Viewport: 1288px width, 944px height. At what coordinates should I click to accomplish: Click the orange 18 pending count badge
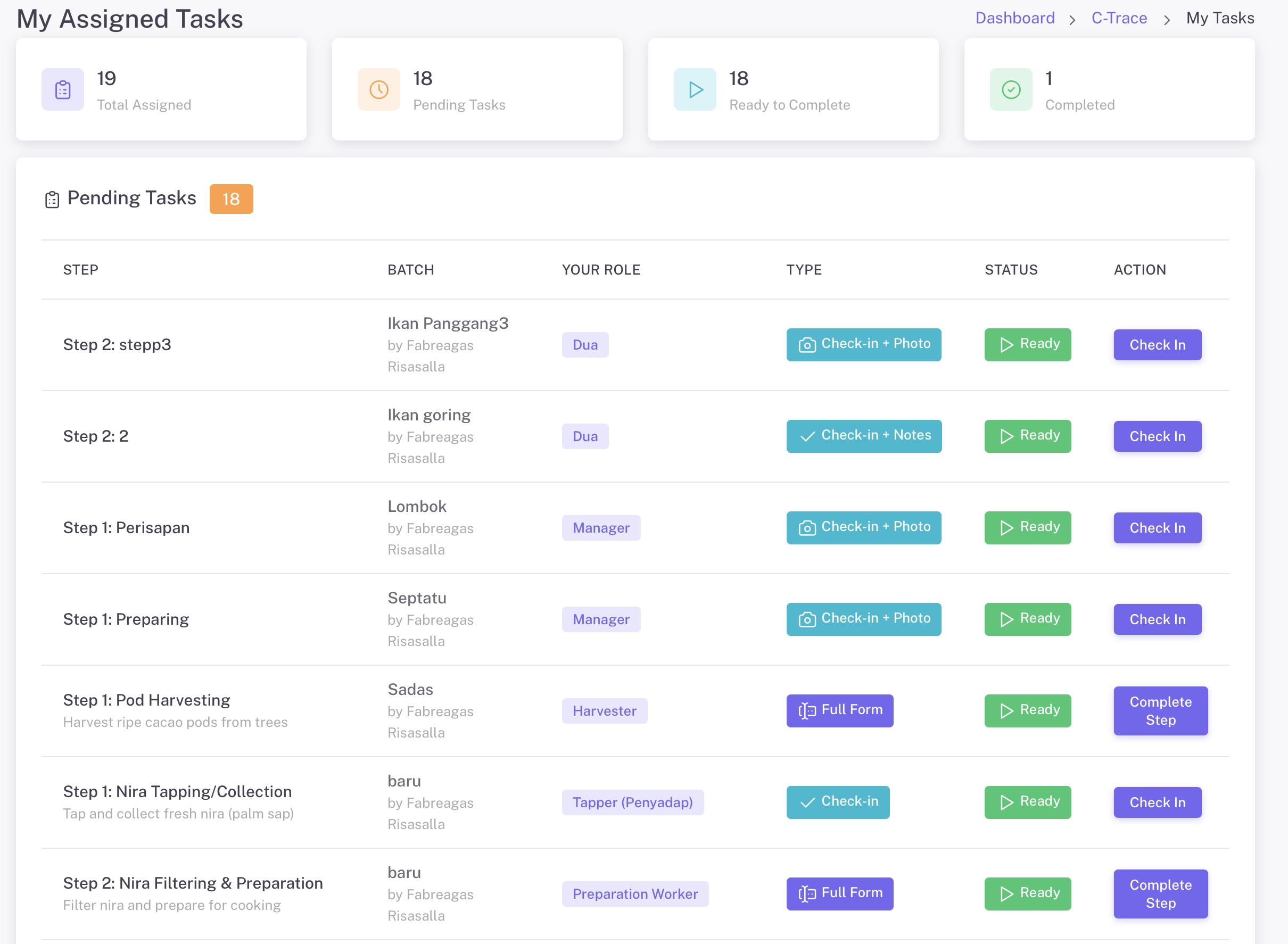click(231, 199)
